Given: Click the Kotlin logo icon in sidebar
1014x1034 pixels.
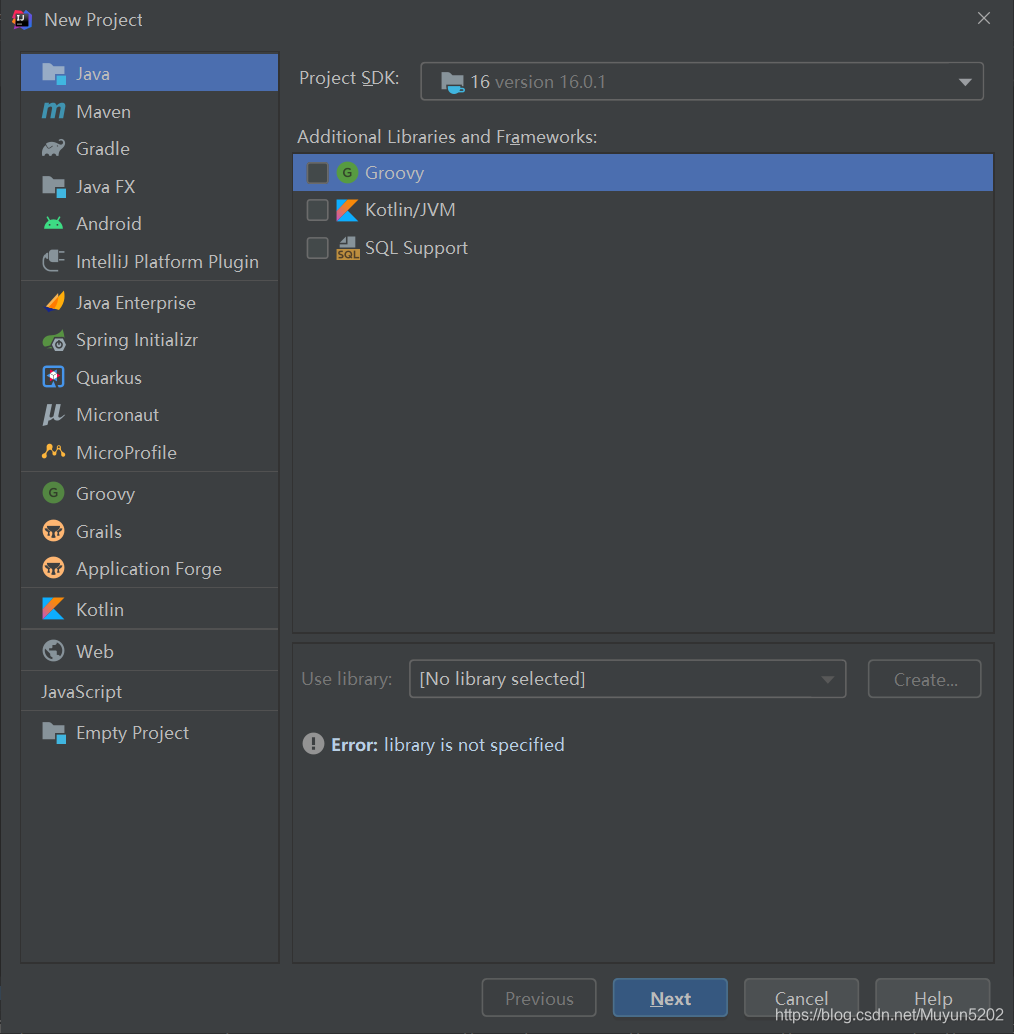Looking at the screenshot, I should [x=53, y=609].
